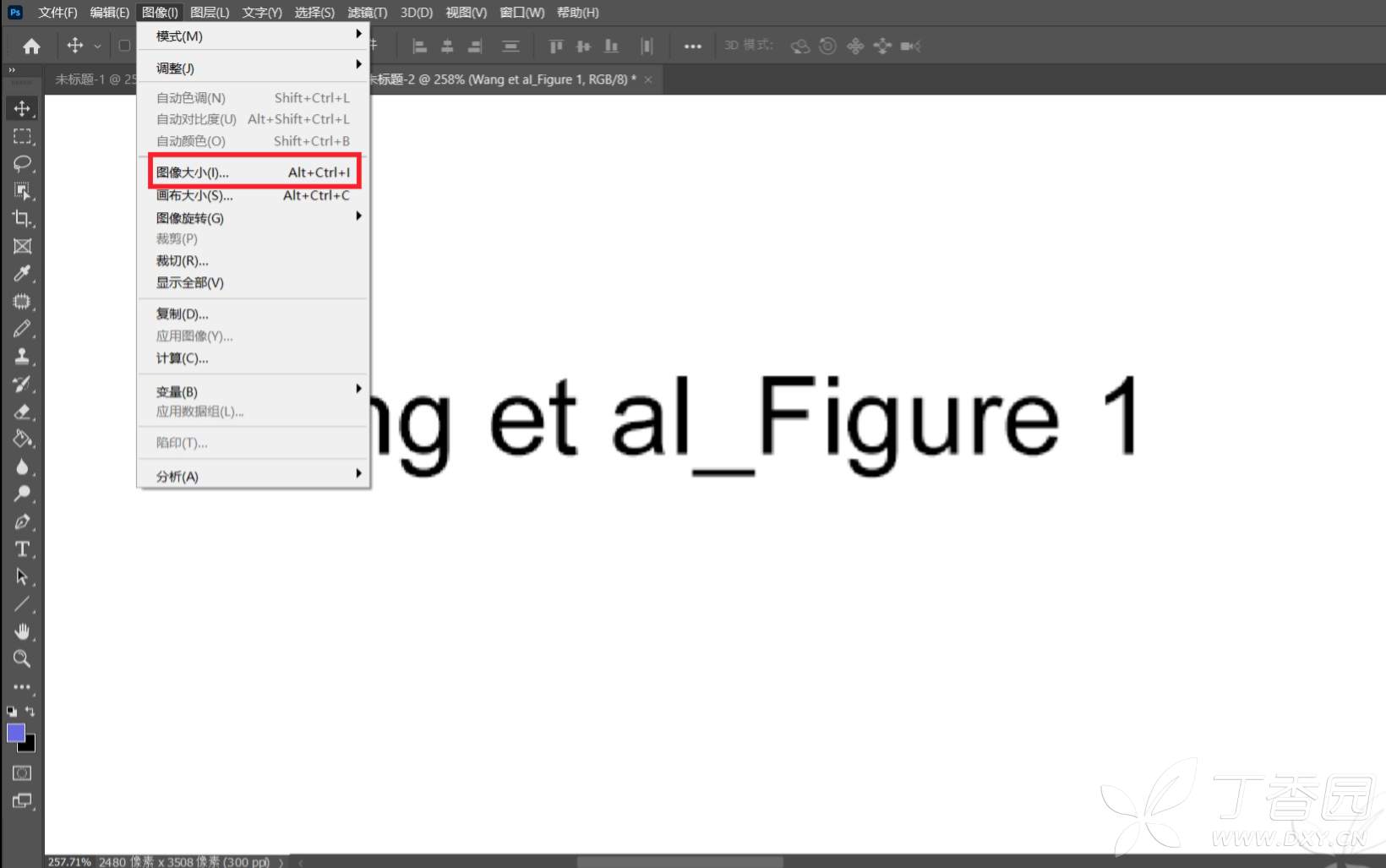1386x868 pixels.
Task: Open the 滤镜(T) menu
Action: (367, 13)
